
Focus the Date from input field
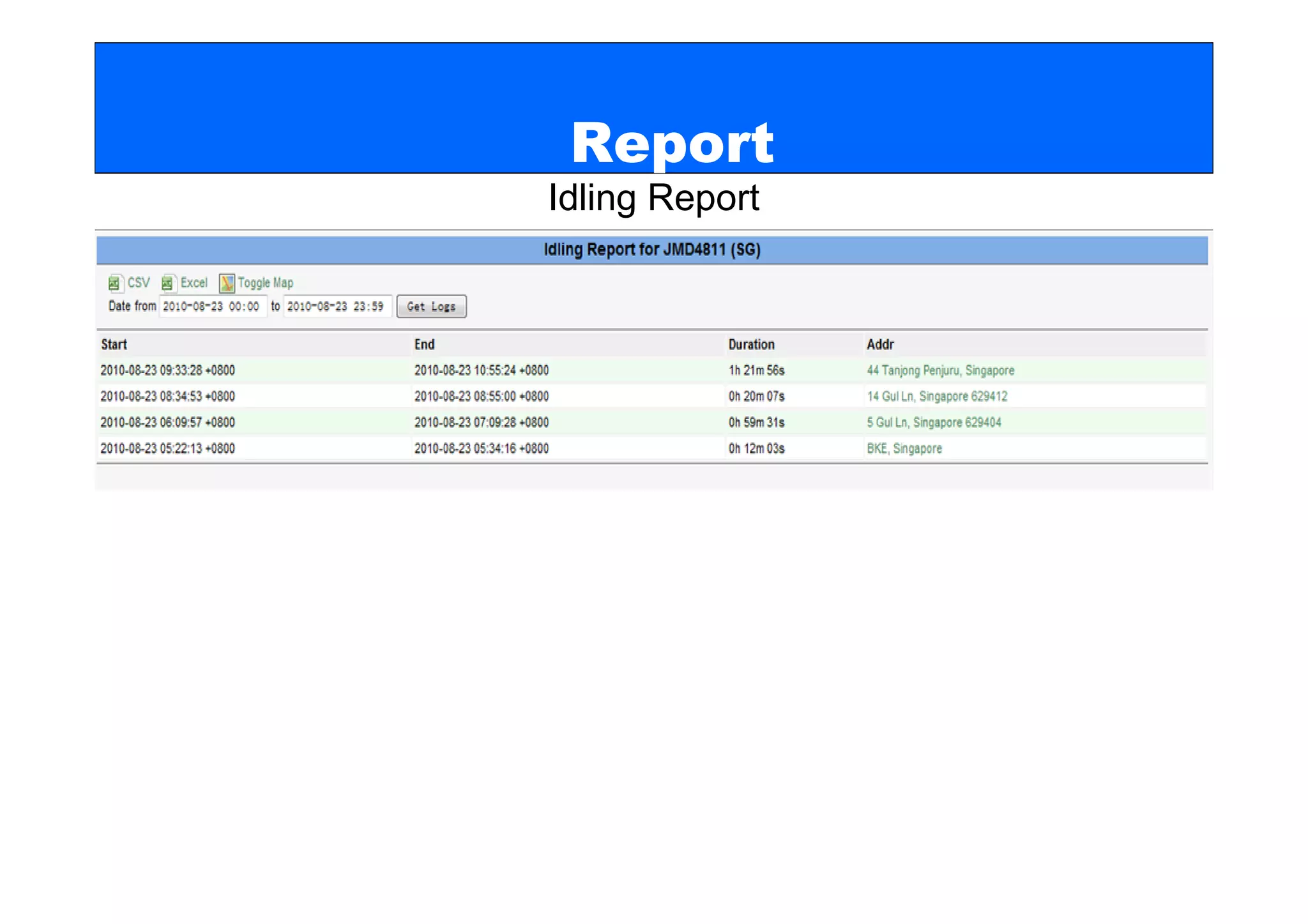click(x=213, y=307)
